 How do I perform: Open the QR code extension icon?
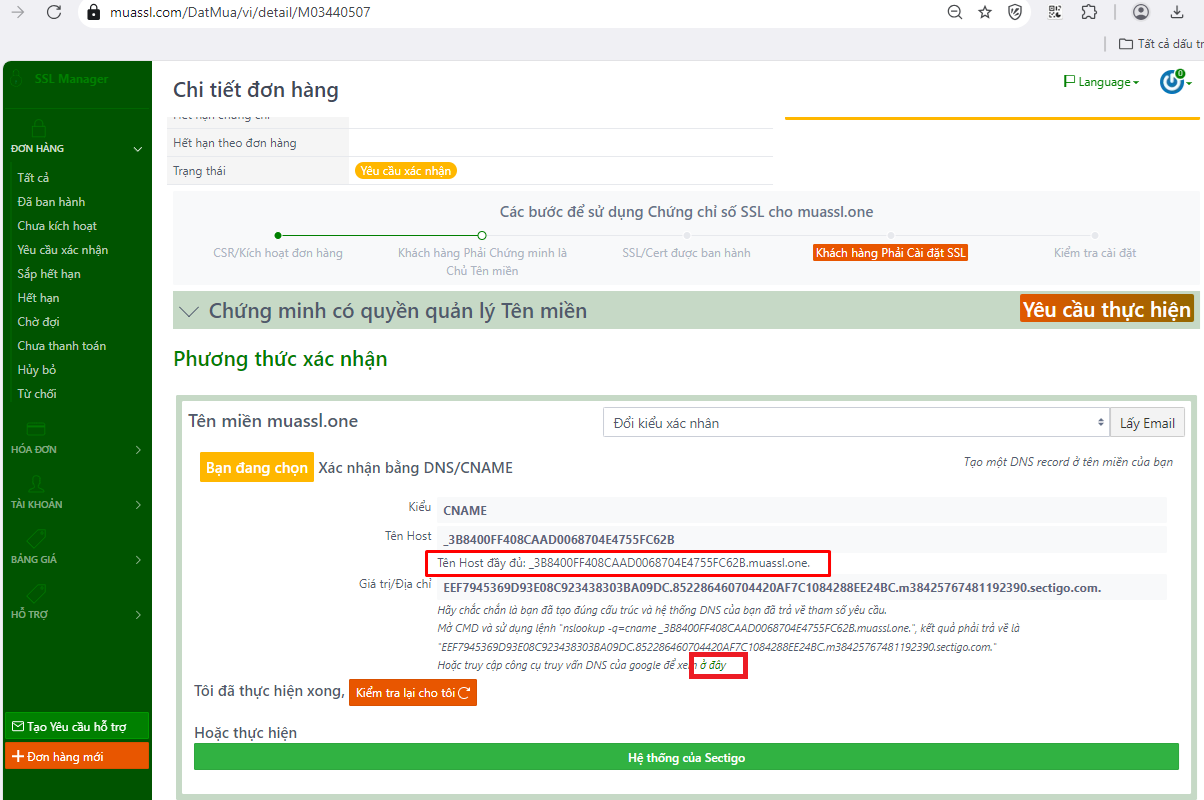pyautogui.click(x=1055, y=12)
